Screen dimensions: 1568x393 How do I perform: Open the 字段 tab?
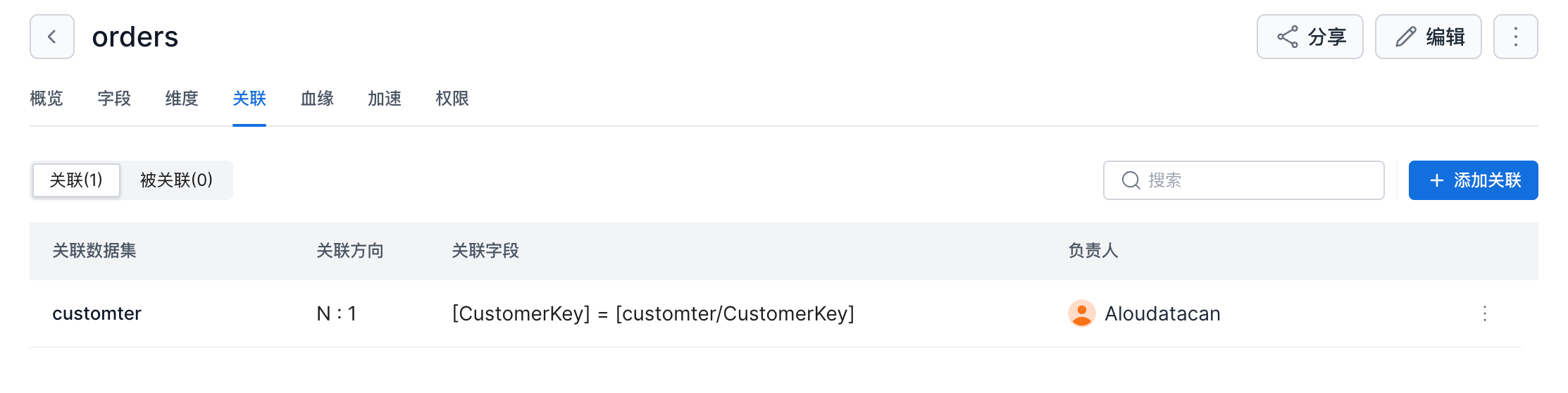tap(114, 99)
